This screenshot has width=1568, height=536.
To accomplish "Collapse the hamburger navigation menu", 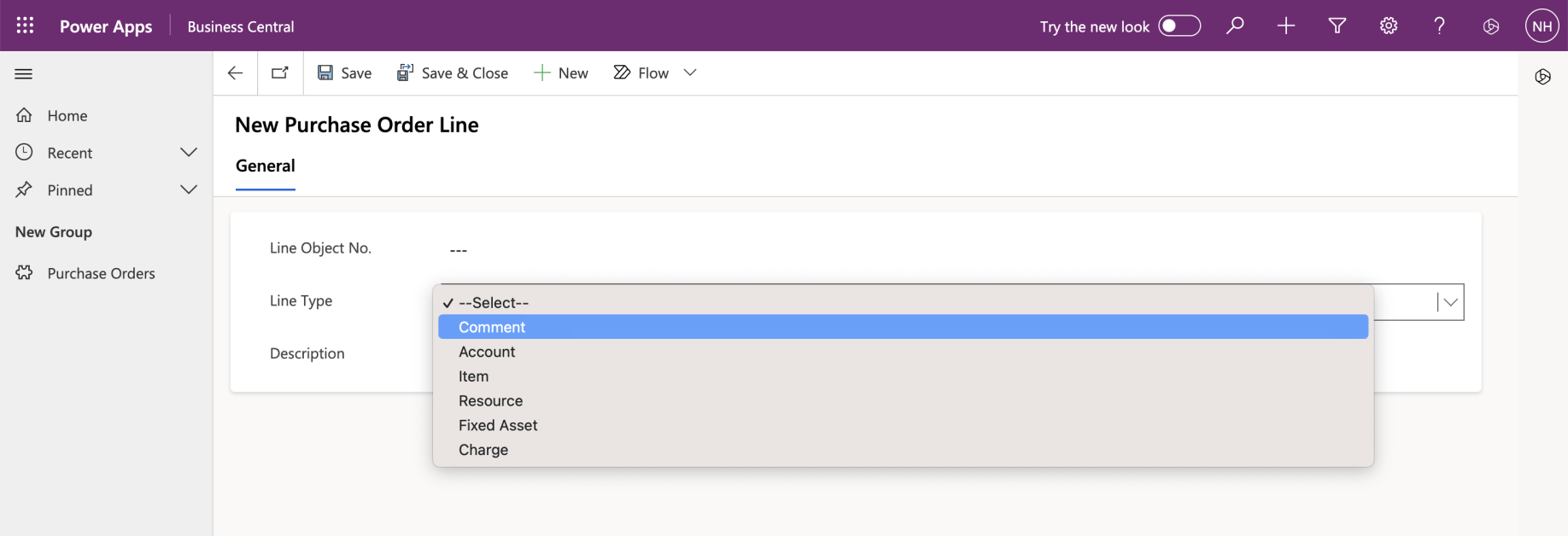I will pyautogui.click(x=24, y=74).
